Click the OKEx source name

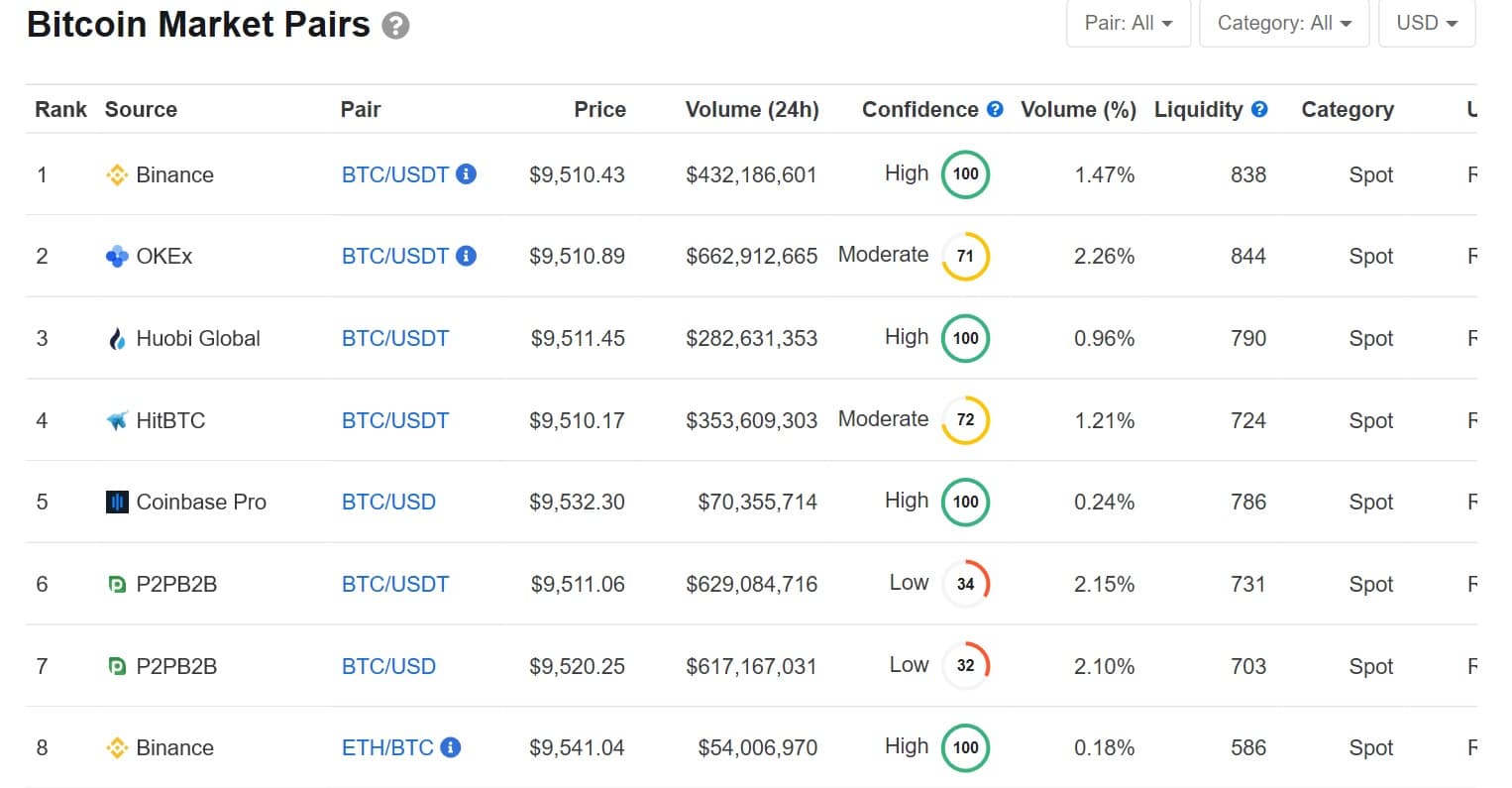click(x=164, y=257)
